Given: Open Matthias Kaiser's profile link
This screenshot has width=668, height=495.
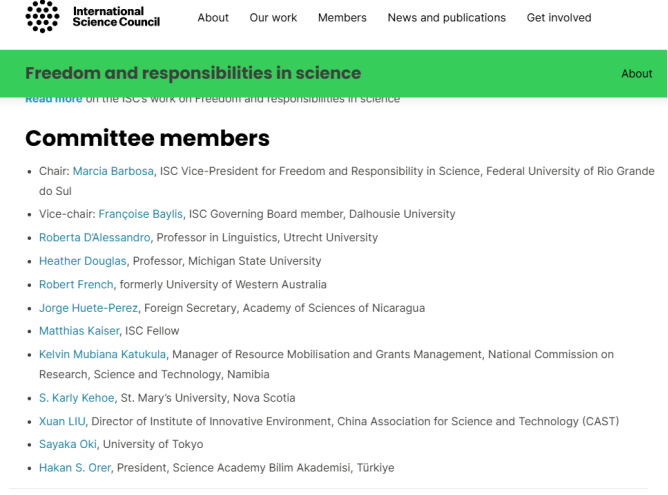Looking at the screenshot, I should (79, 331).
